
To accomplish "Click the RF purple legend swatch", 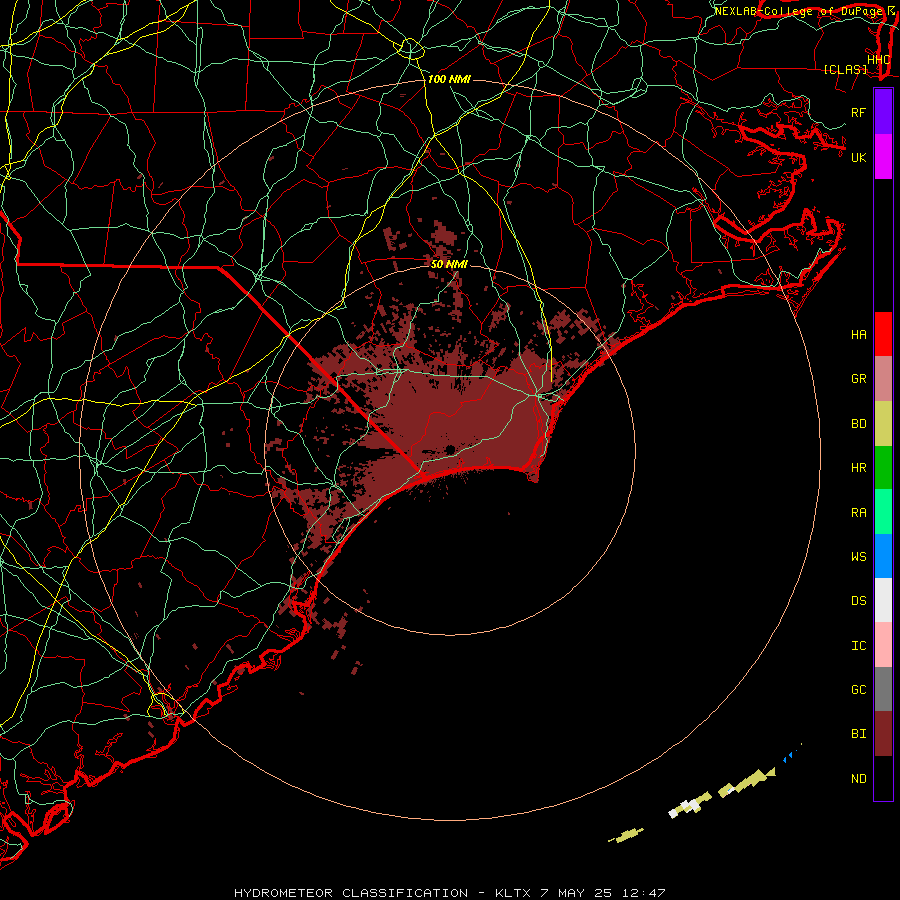I will (883, 112).
